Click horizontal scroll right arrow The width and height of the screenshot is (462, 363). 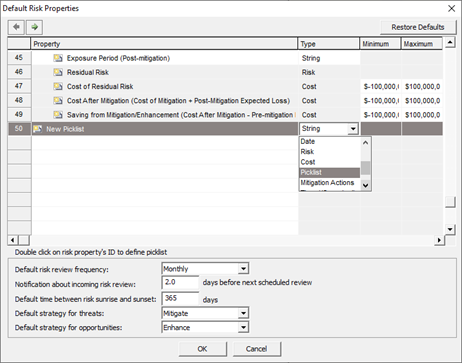[x=439, y=240]
